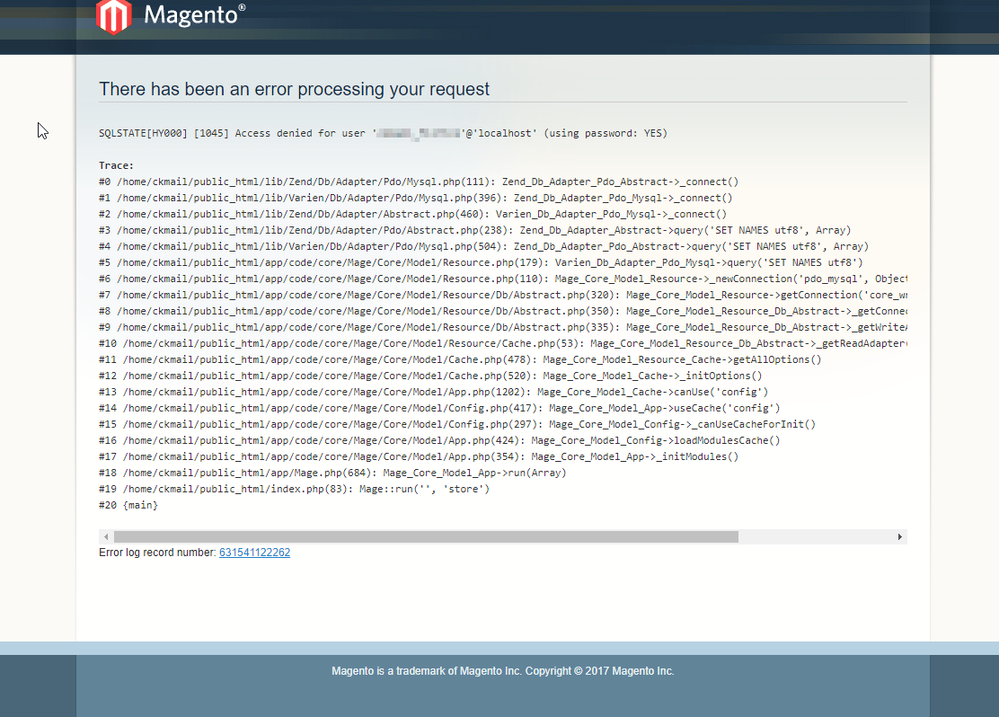Click the horizontal scrollbar right arrow
999x717 pixels.
click(900, 537)
